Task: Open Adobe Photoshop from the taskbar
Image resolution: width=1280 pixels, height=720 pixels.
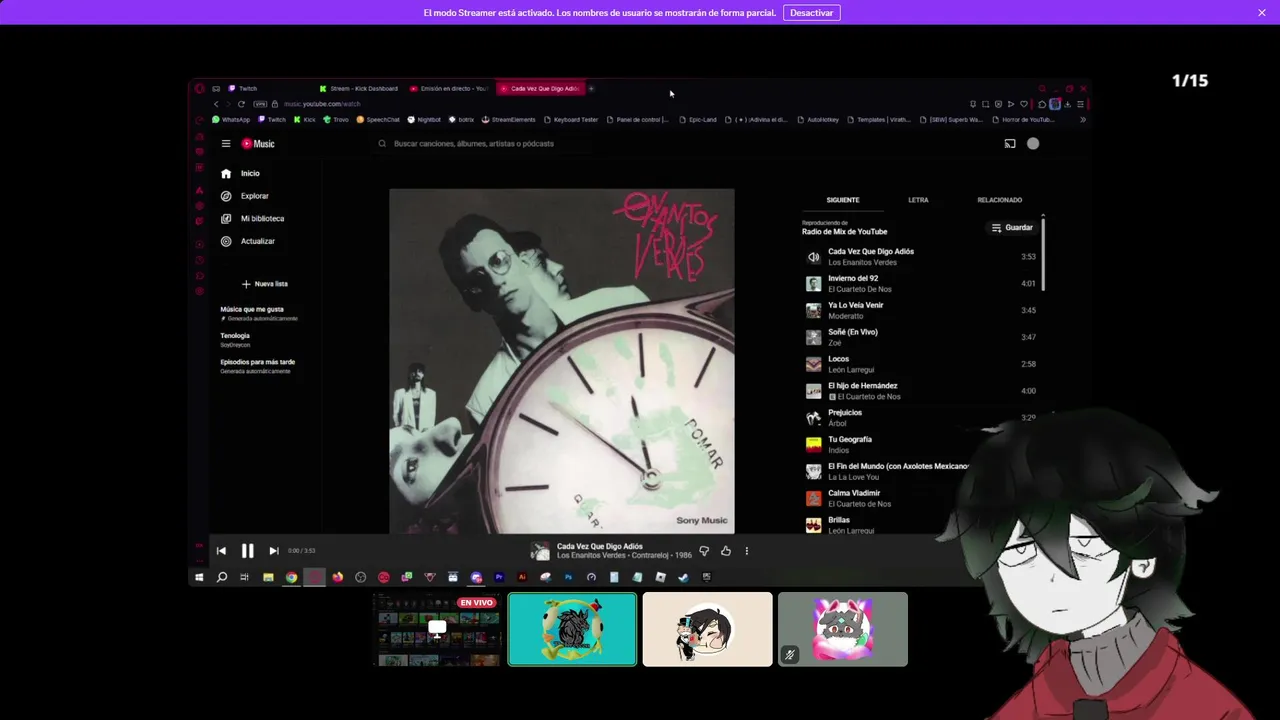Action: tap(568, 577)
